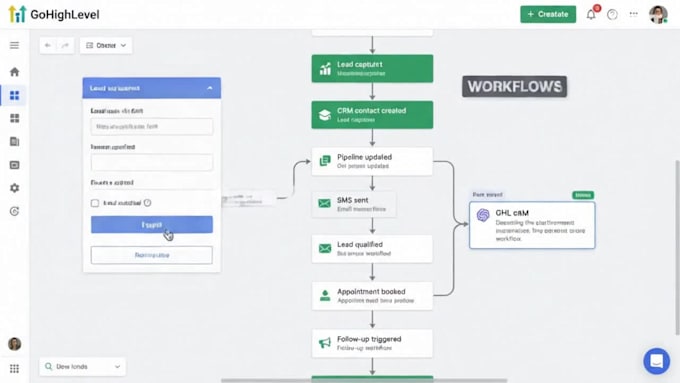680x383 pixels.
Task: Open the help question mark icon
Action: [x=612, y=14]
